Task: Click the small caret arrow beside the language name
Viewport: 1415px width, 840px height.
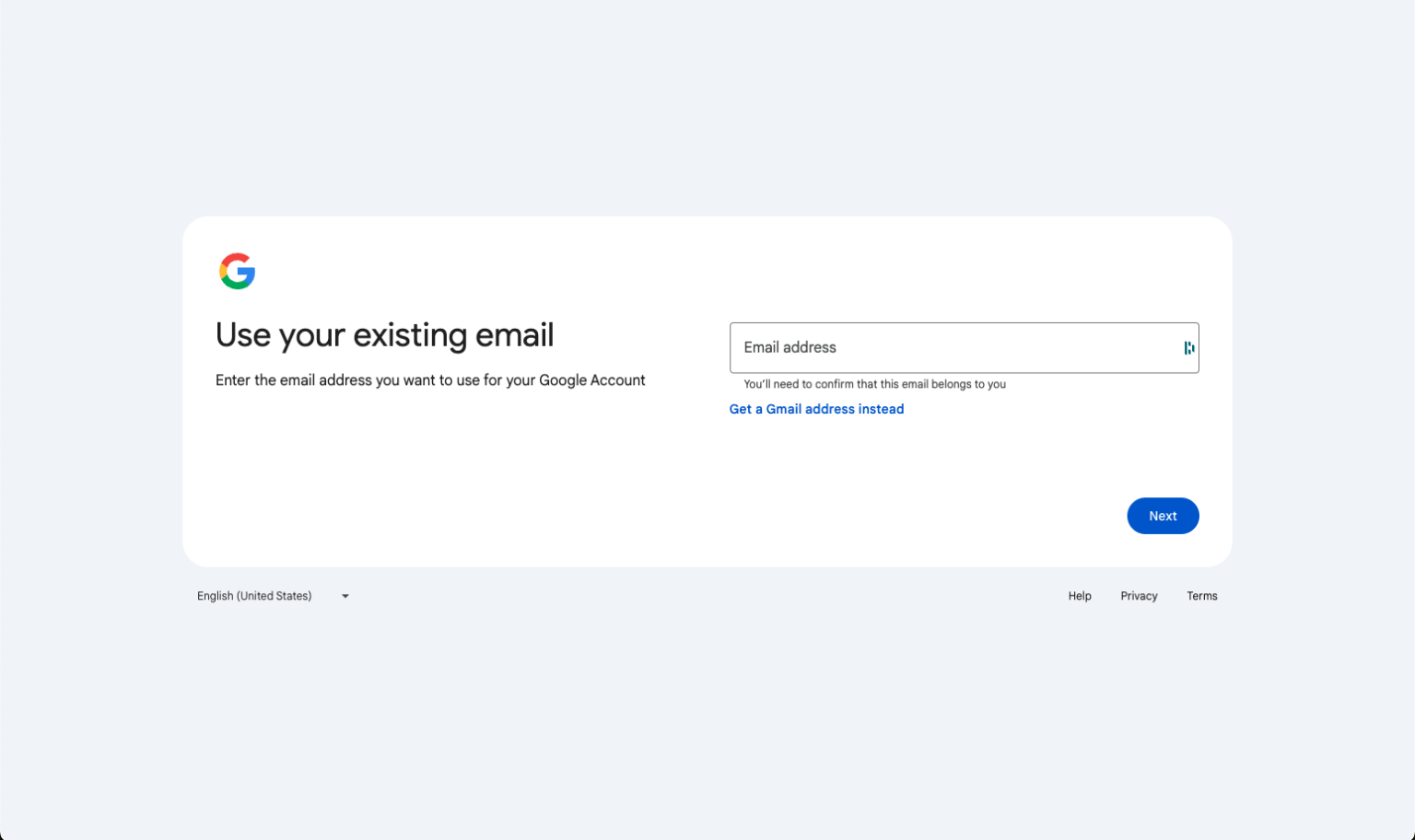Action: tap(345, 597)
